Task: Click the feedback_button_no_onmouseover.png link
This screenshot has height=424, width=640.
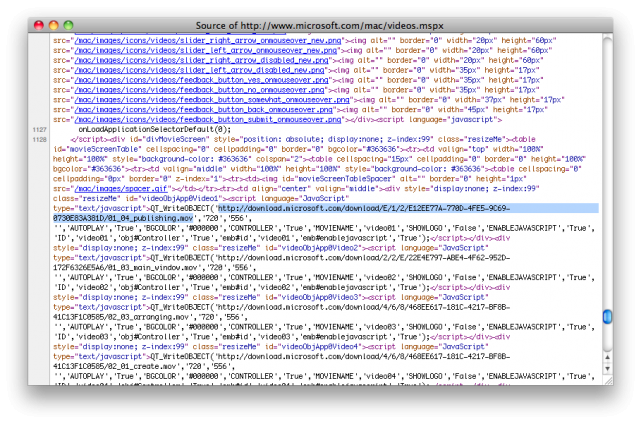Action: pos(199,90)
